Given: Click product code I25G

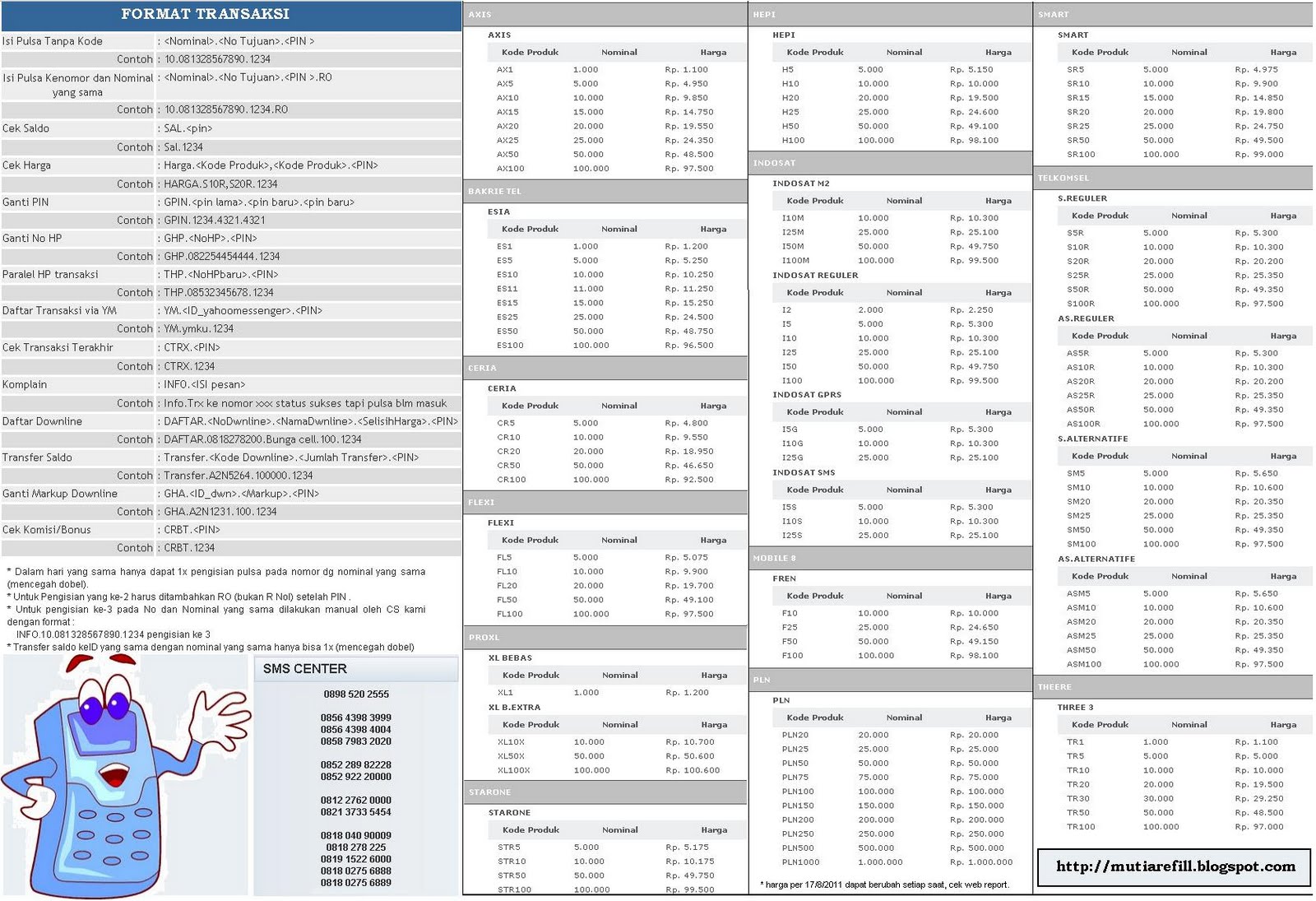Looking at the screenshot, I should (793, 457).
